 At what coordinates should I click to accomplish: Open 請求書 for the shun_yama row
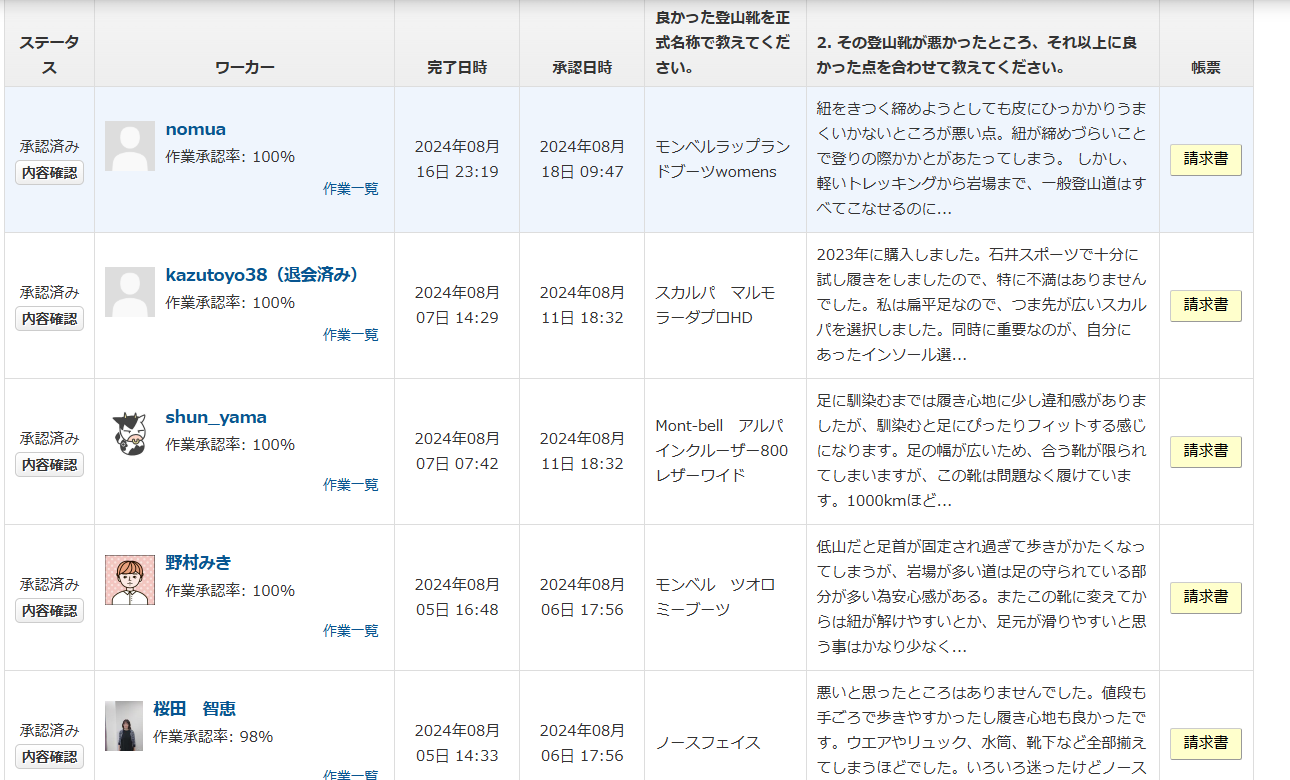1206,452
